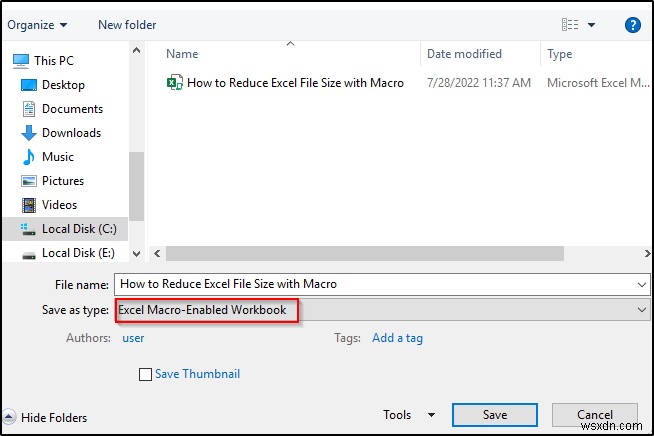The height and width of the screenshot is (436, 654).
Task: Sort by Name column header
Action: tap(182, 54)
